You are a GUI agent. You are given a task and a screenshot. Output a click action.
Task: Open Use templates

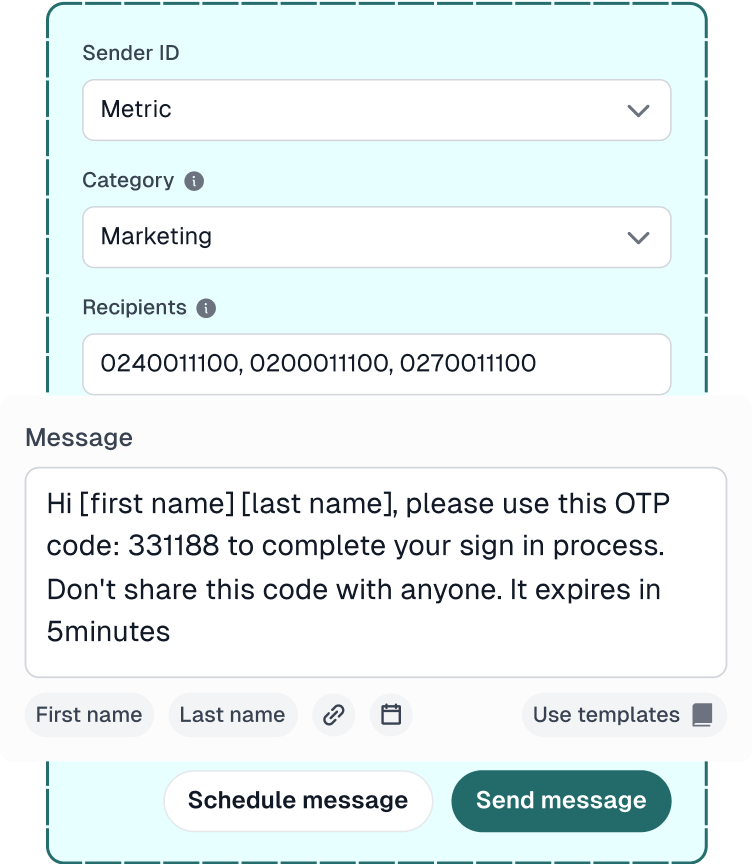click(606, 715)
